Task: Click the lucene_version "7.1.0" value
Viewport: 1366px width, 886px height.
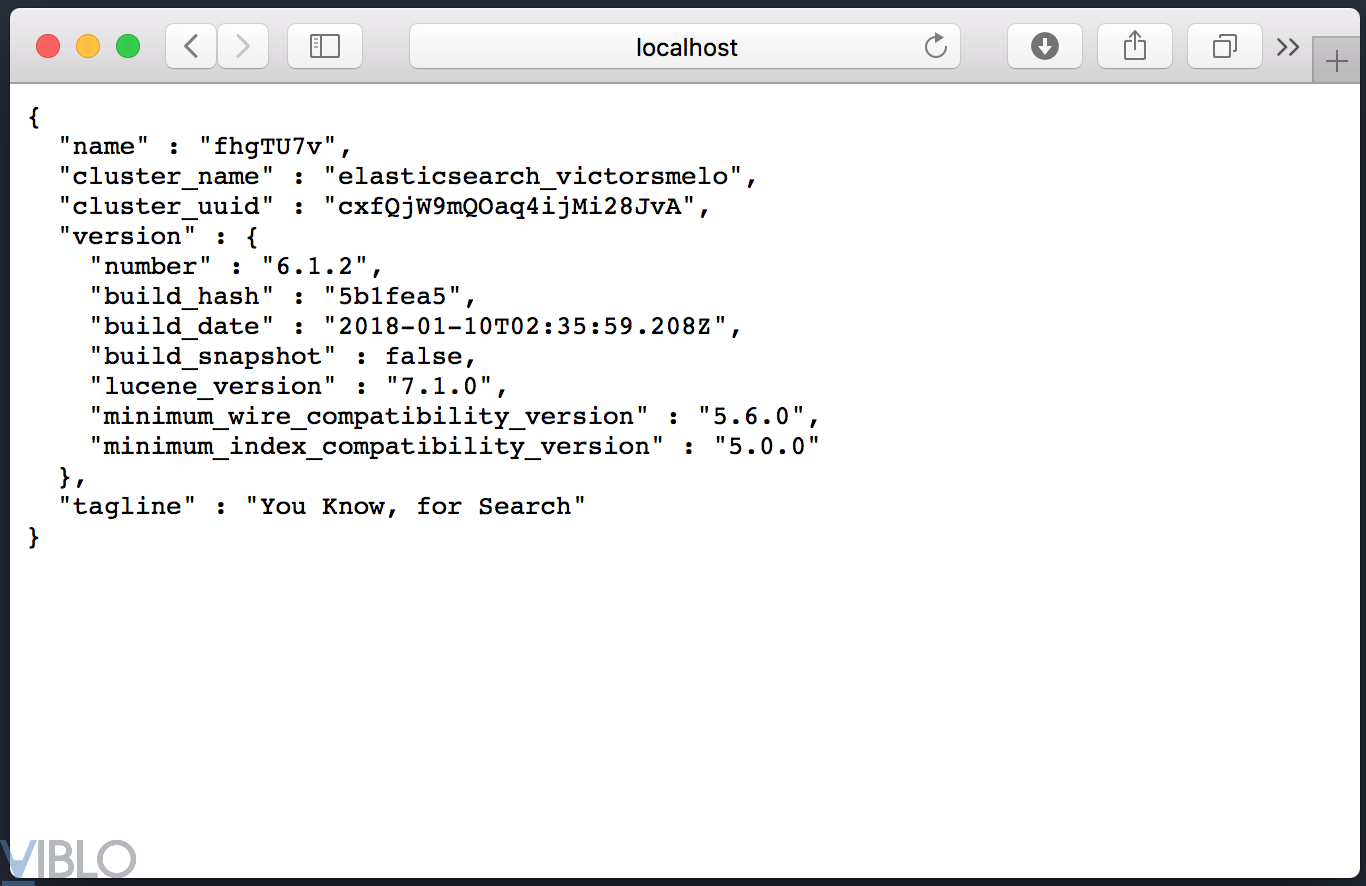Action: (x=440, y=387)
